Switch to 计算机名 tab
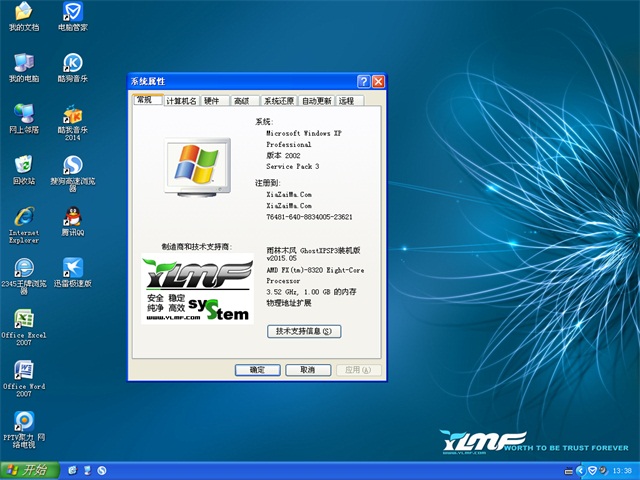The width and height of the screenshot is (640, 480). [x=181, y=101]
